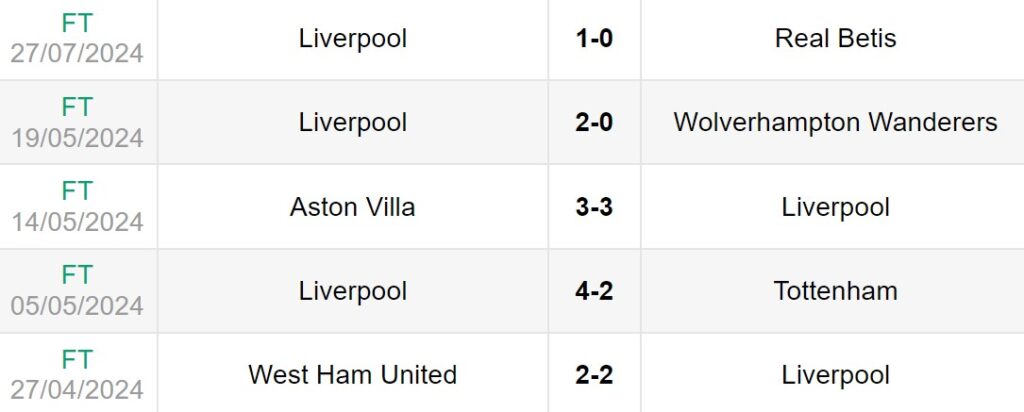Image resolution: width=1024 pixels, height=412 pixels.
Task: Open Aston Villa team link
Action: (x=352, y=207)
